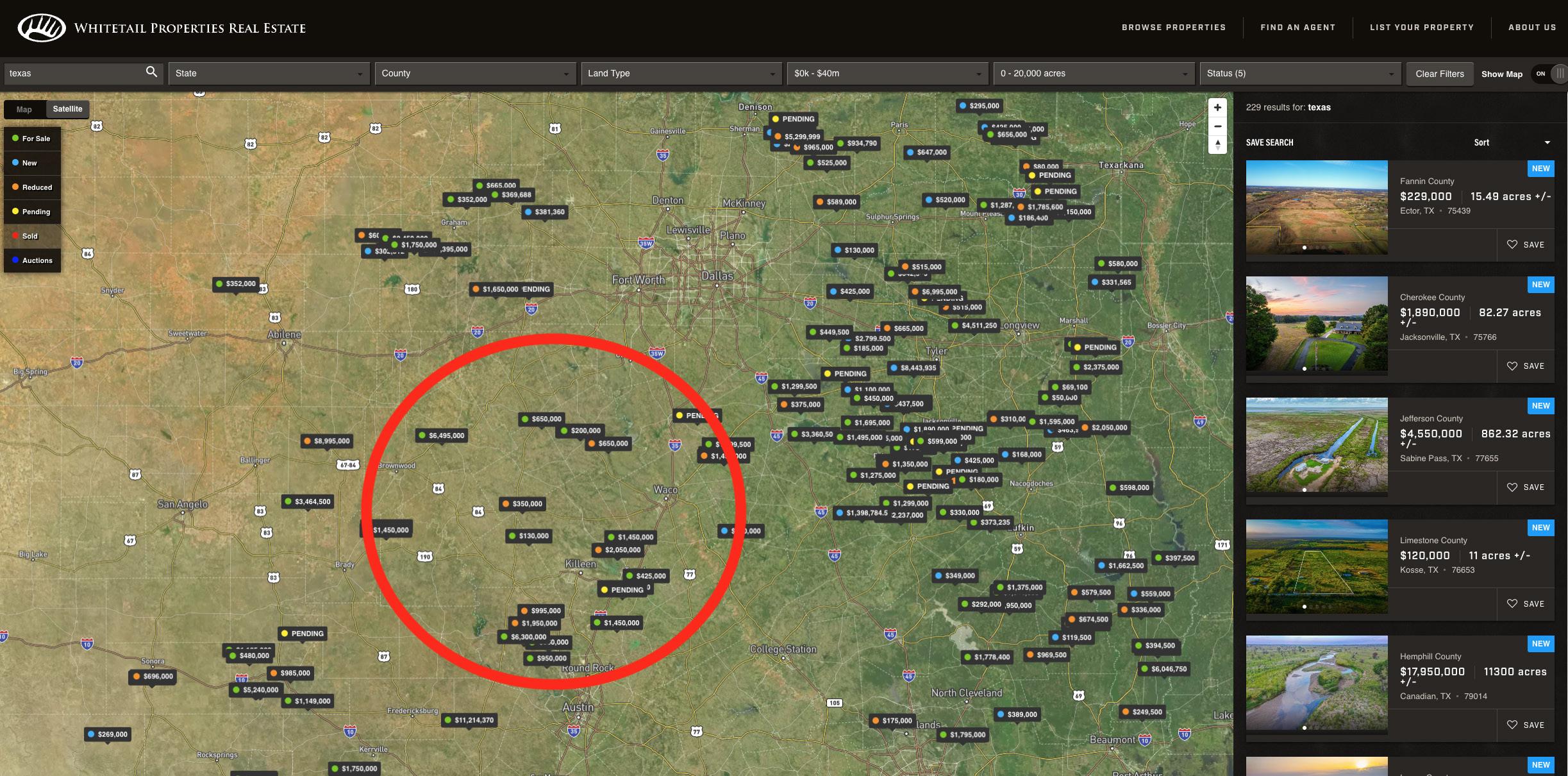The height and width of the screenshot is (776, 1568).
Task: Toggle New legend filter
Action: (x=32, y=163)
